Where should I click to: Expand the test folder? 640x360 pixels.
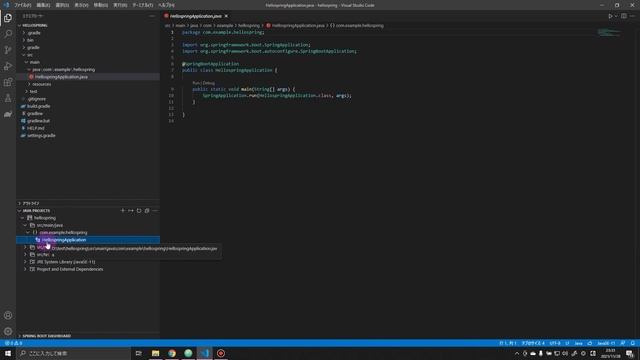88,91
